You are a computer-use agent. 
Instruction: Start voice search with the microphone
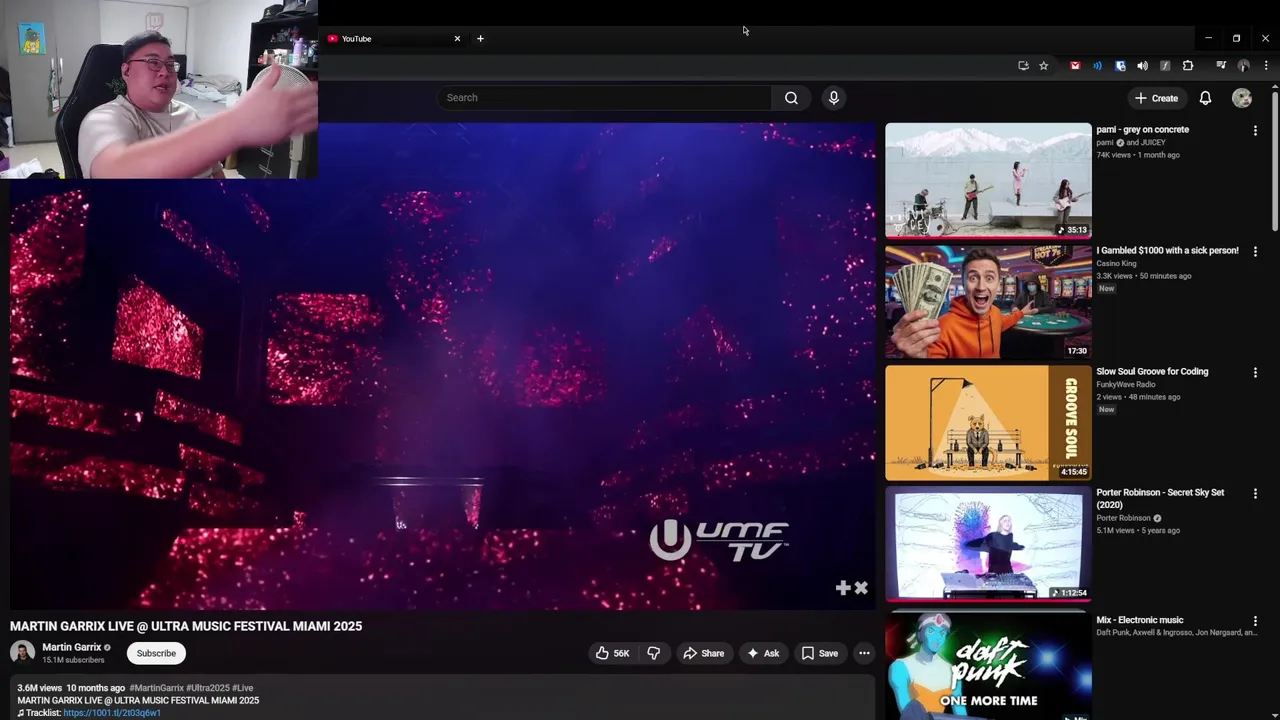click(x=834, y=98)
